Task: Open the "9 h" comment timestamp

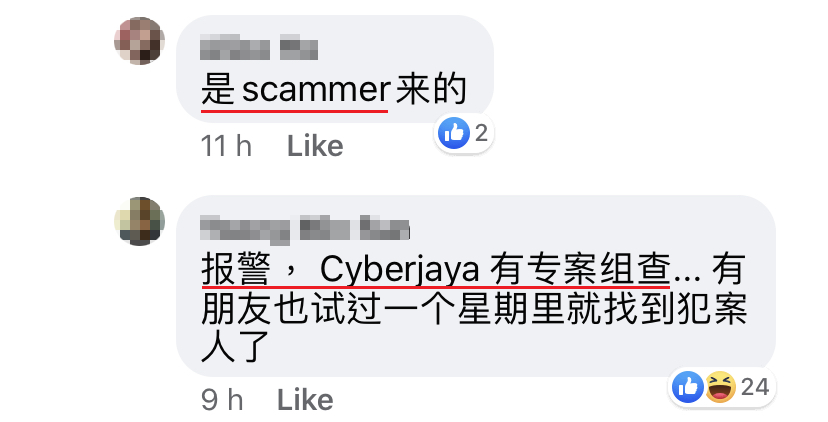Action: pyautogui.click(x=222, y=400)
